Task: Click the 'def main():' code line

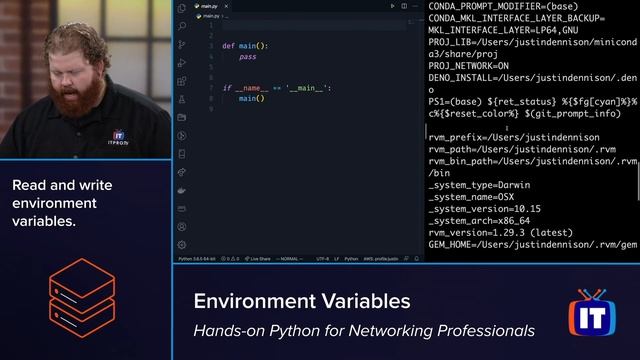Action: 245,46
